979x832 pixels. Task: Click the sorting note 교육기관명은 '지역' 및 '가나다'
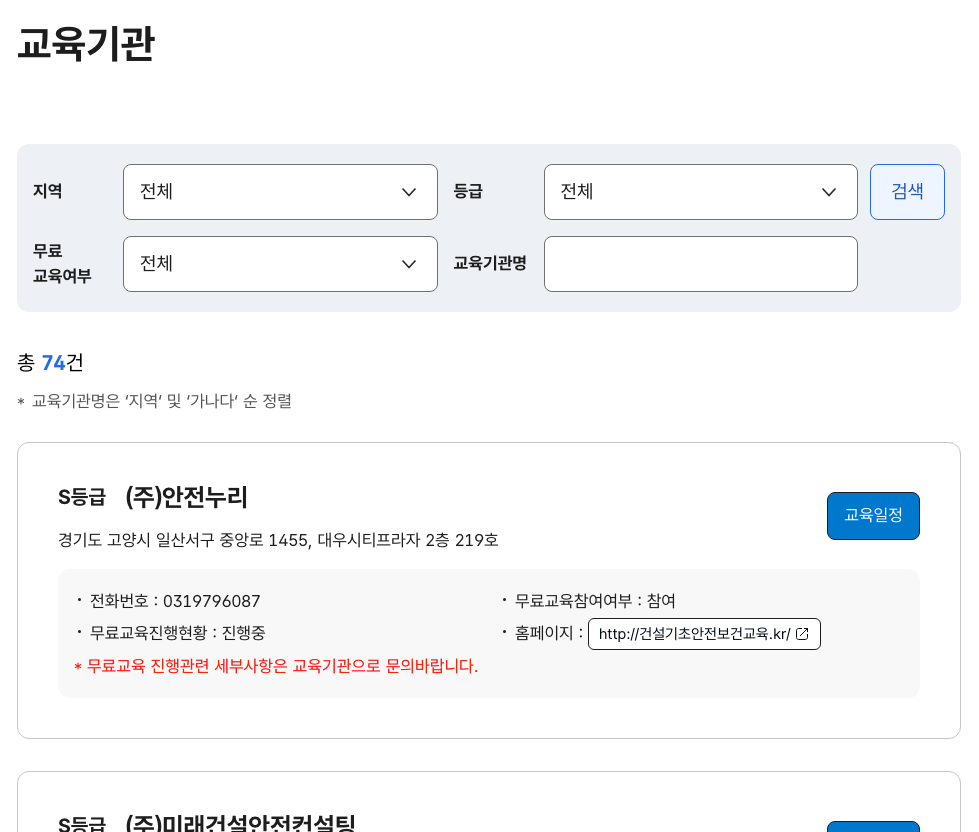tap(155, 401)
